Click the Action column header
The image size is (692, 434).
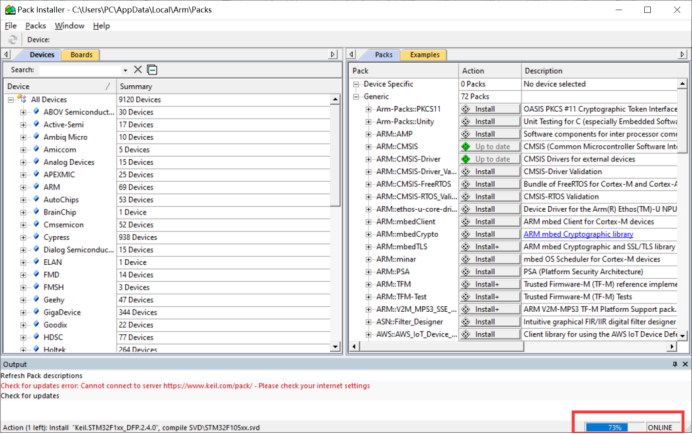tap(490, 71)
